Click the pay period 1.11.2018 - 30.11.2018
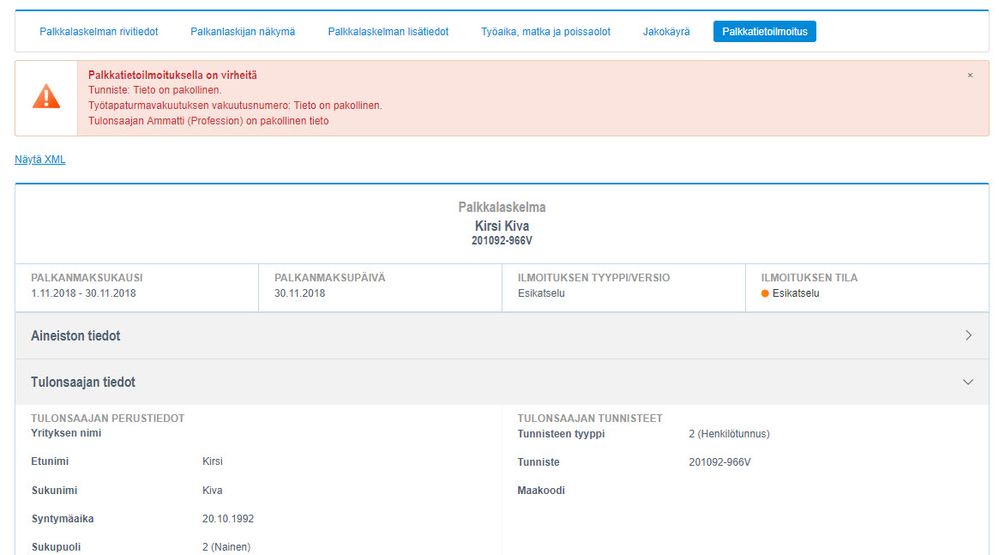 pyautogui.click(x=83, y=293)
